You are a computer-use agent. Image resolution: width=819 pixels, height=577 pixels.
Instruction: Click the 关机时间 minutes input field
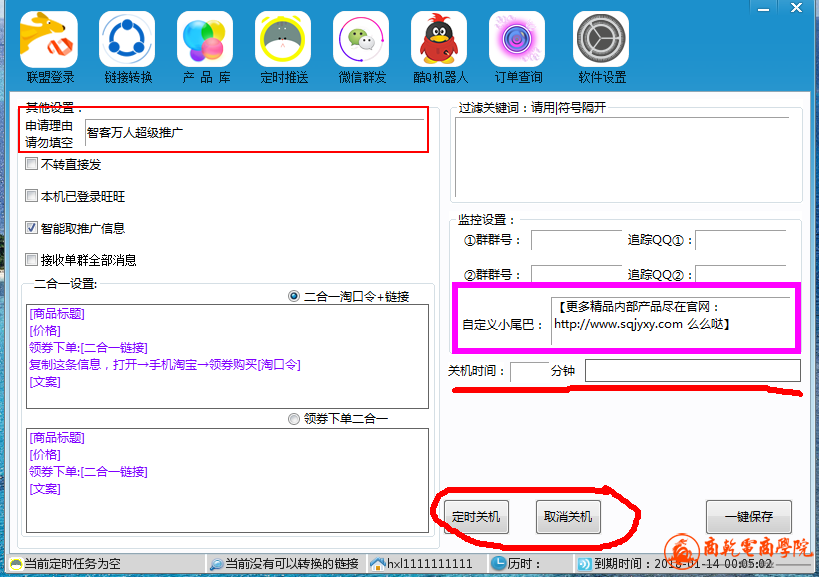pos(529,372)
